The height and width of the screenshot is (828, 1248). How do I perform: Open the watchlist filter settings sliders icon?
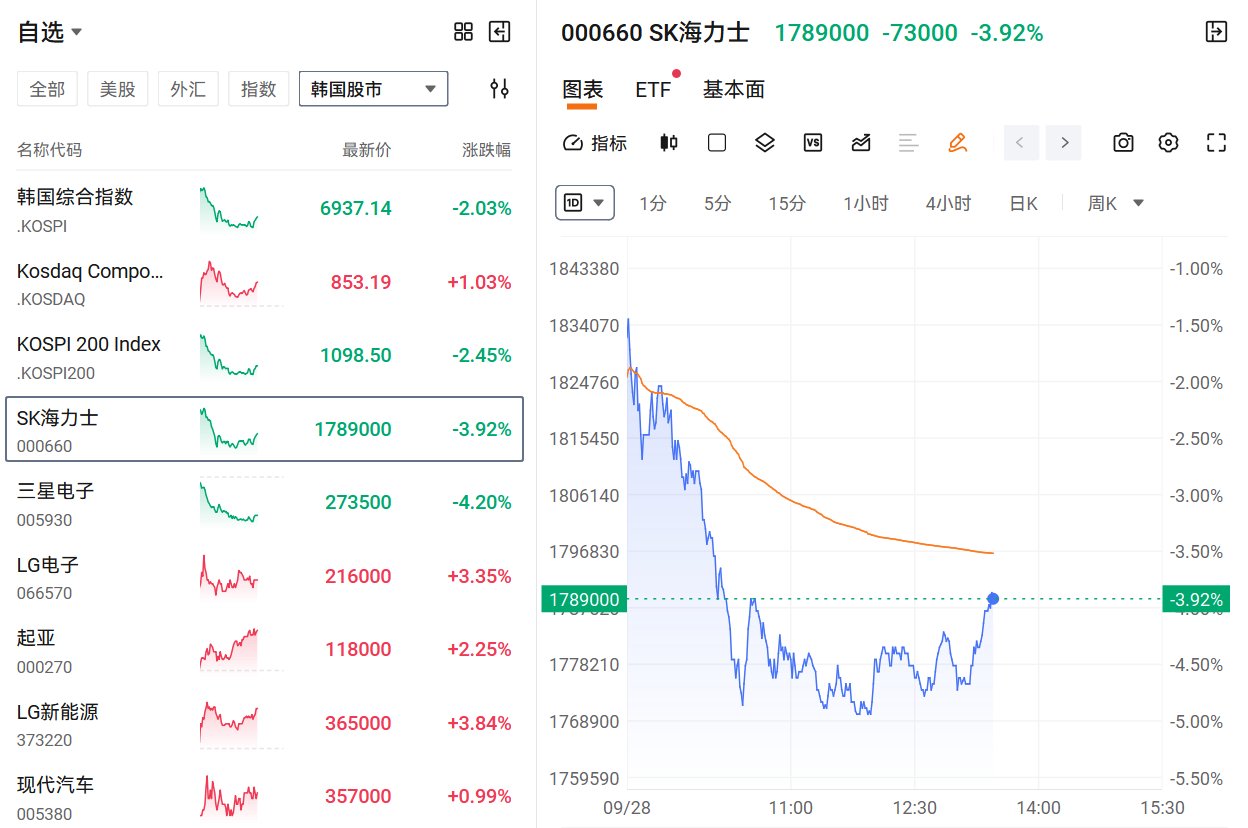click(x=499, y=89)
